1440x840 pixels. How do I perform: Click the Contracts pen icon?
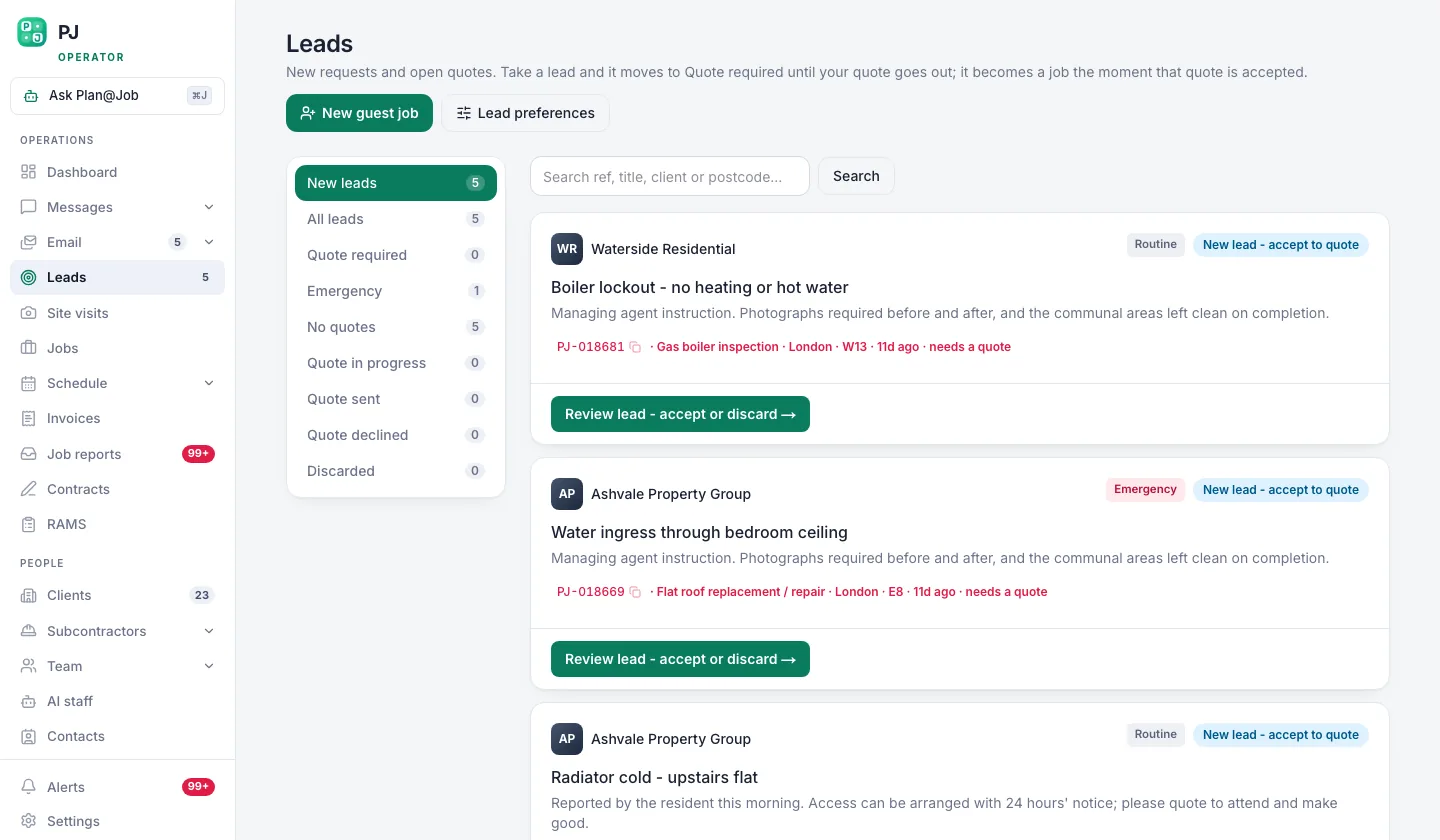(29, 489)
